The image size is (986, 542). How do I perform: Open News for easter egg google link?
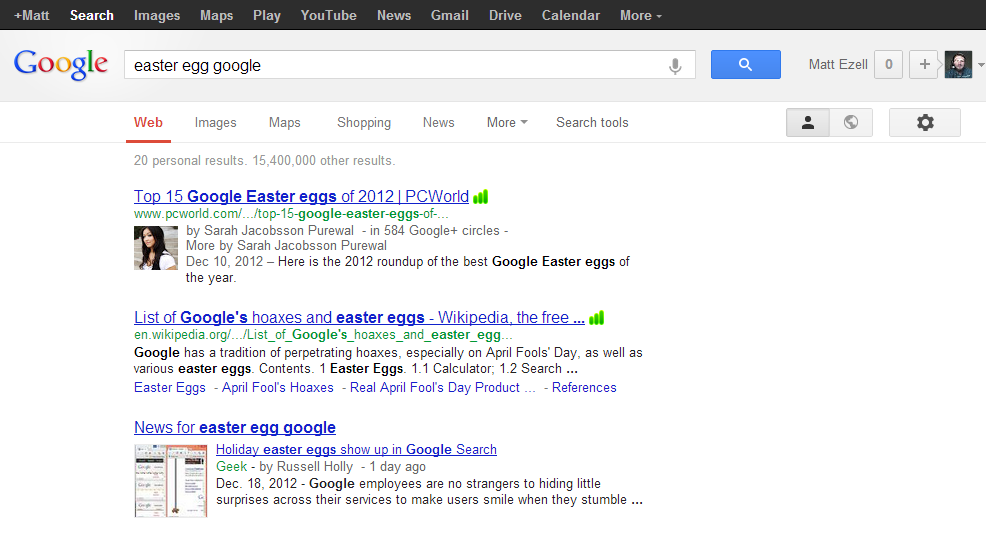point(235,428)
